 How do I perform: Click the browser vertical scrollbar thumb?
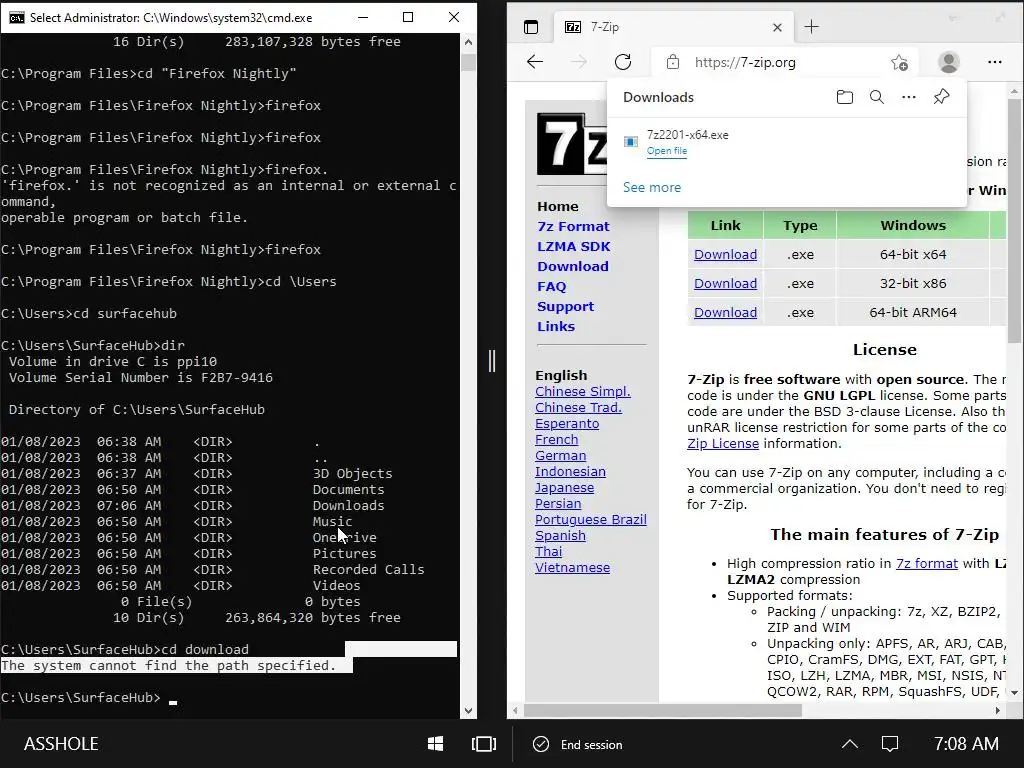(x=1014, y=221)
